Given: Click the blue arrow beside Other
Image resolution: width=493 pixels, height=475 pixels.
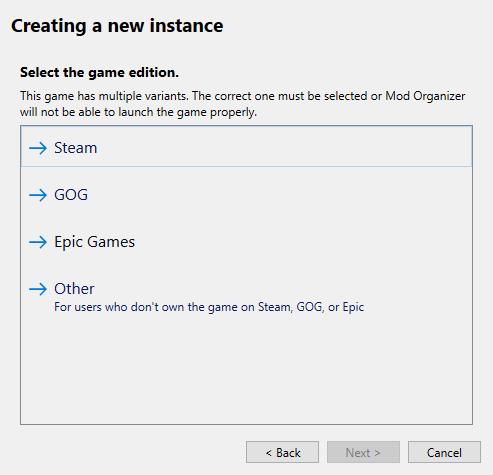Looking at the screenshot, I should pos(38,289).
